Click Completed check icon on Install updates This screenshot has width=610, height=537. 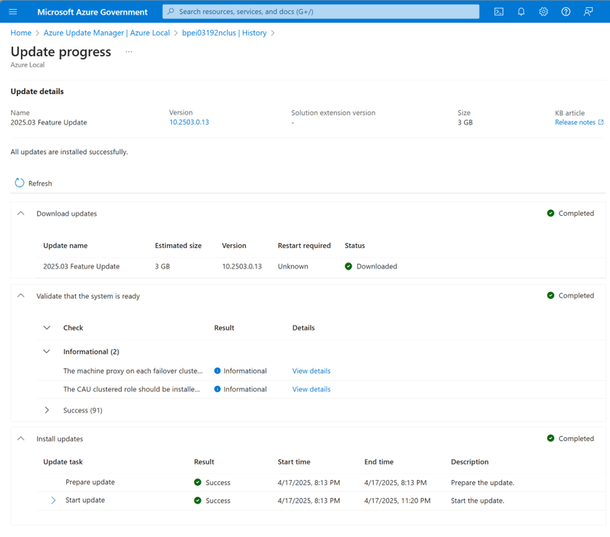[x=550, y=439]
